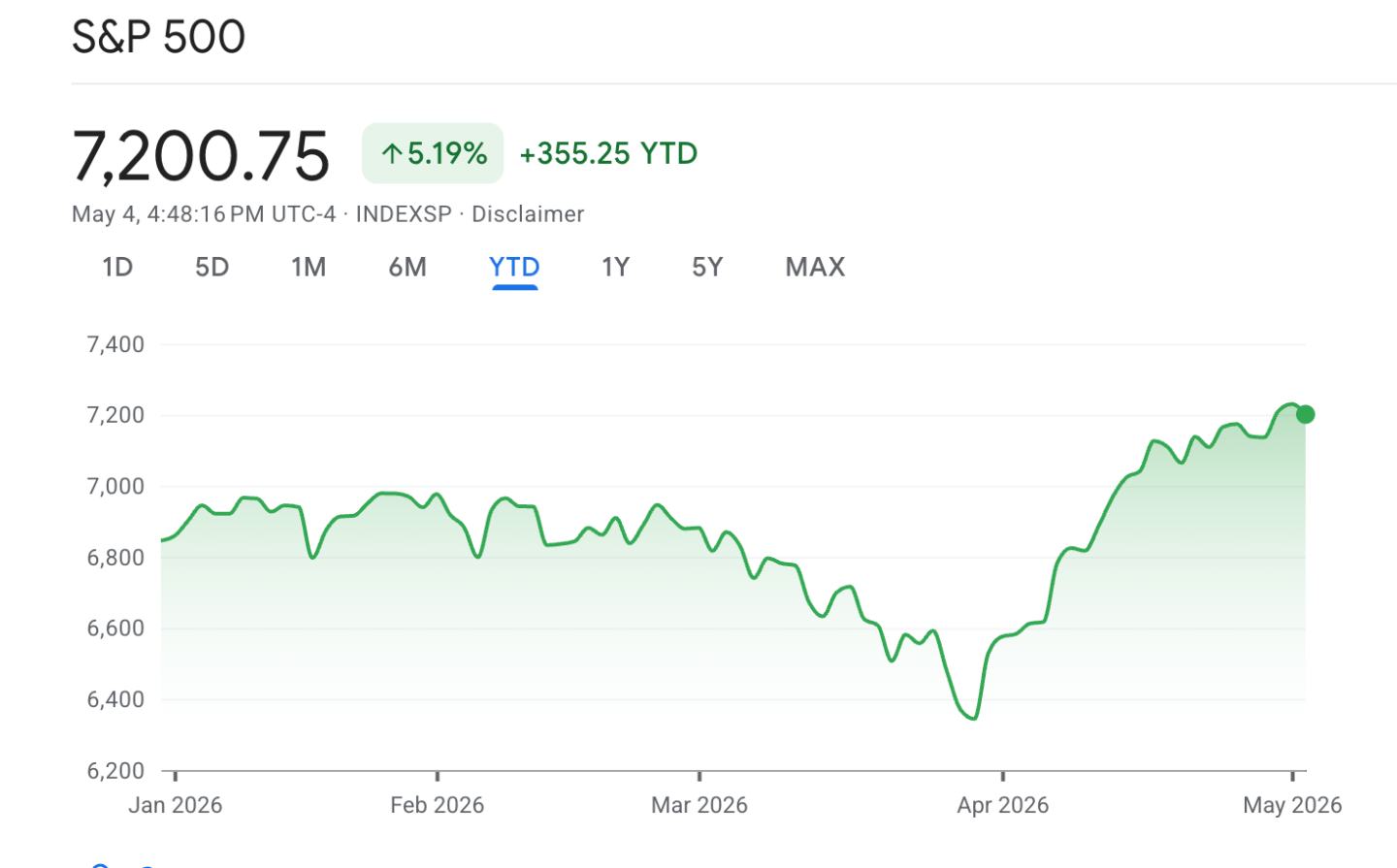Click the up arrow icon in percentage badge
Screen dimensions: 1397x868
pyautogui.click(x=392, y=153)
